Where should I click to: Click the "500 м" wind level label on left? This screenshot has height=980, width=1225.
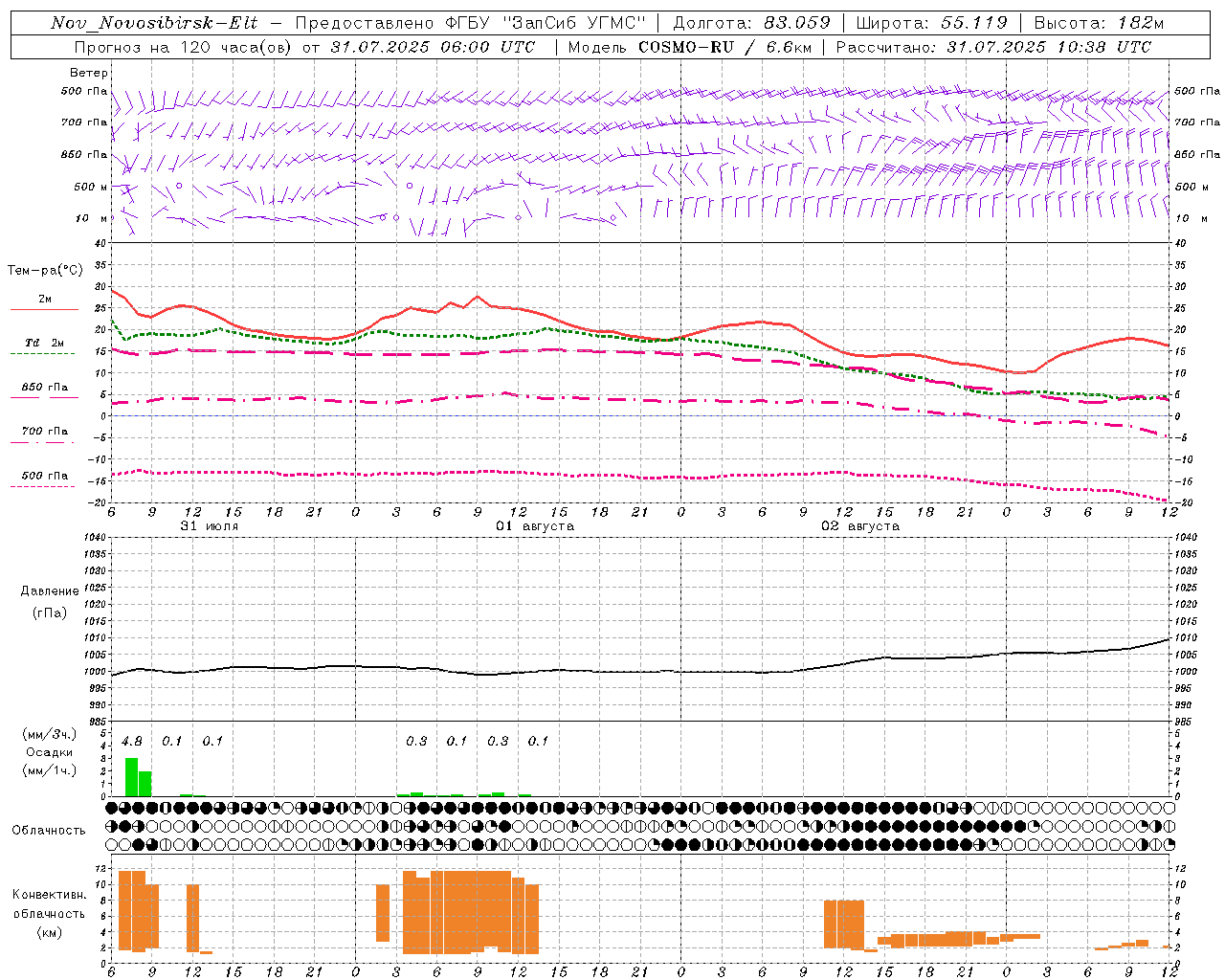click(90, 187)
